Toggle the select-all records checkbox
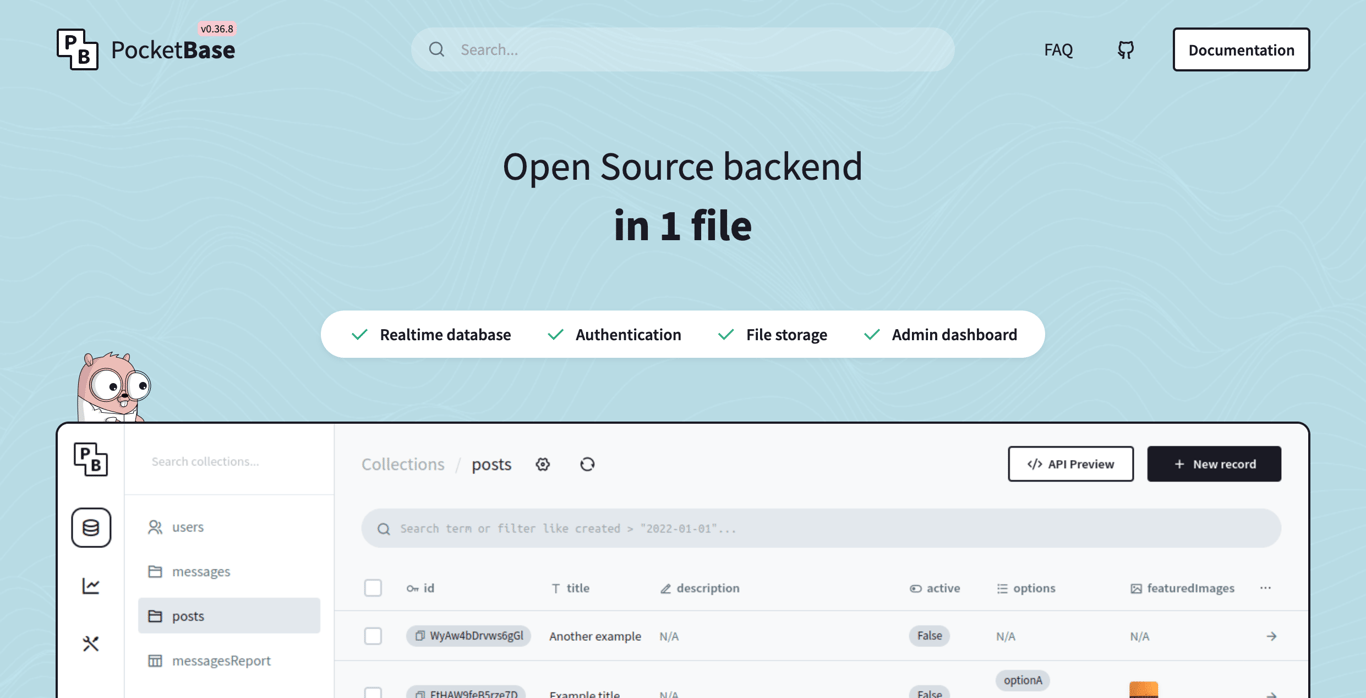 (373, 588)
